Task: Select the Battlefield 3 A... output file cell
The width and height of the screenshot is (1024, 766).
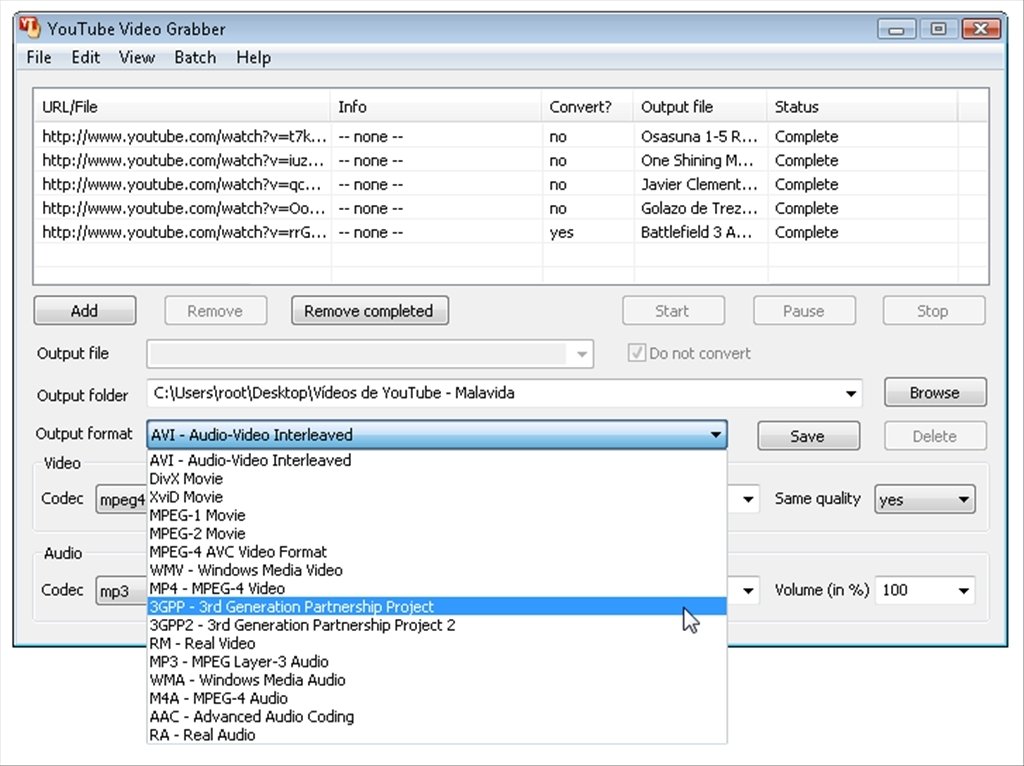Action: click(x=699, y=232)
